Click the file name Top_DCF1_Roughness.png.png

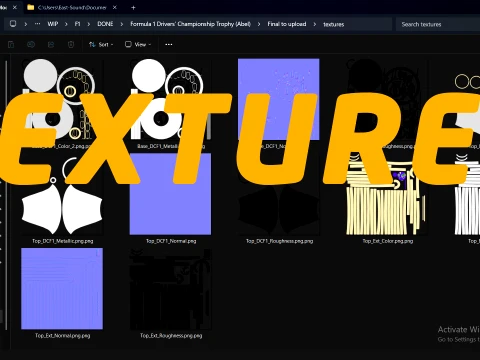coord(279,241)
